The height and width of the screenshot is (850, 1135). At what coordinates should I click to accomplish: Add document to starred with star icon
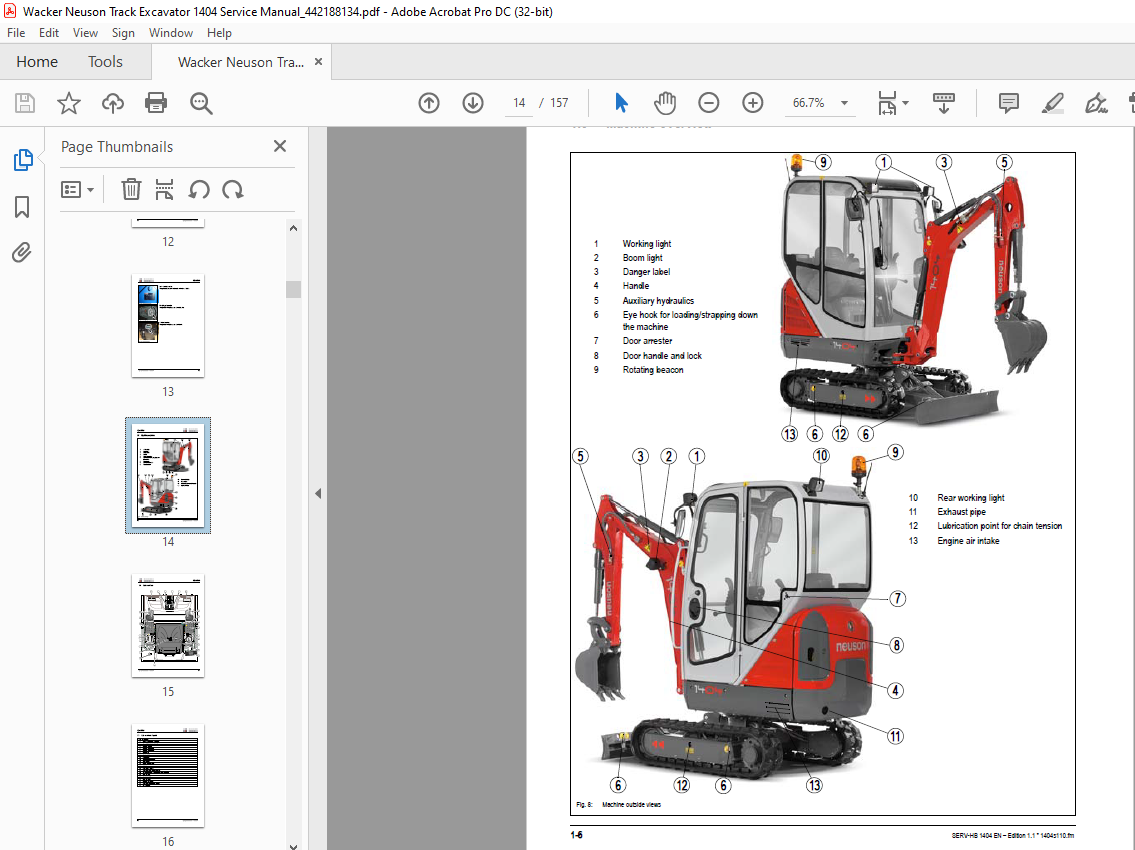point(69,103)
